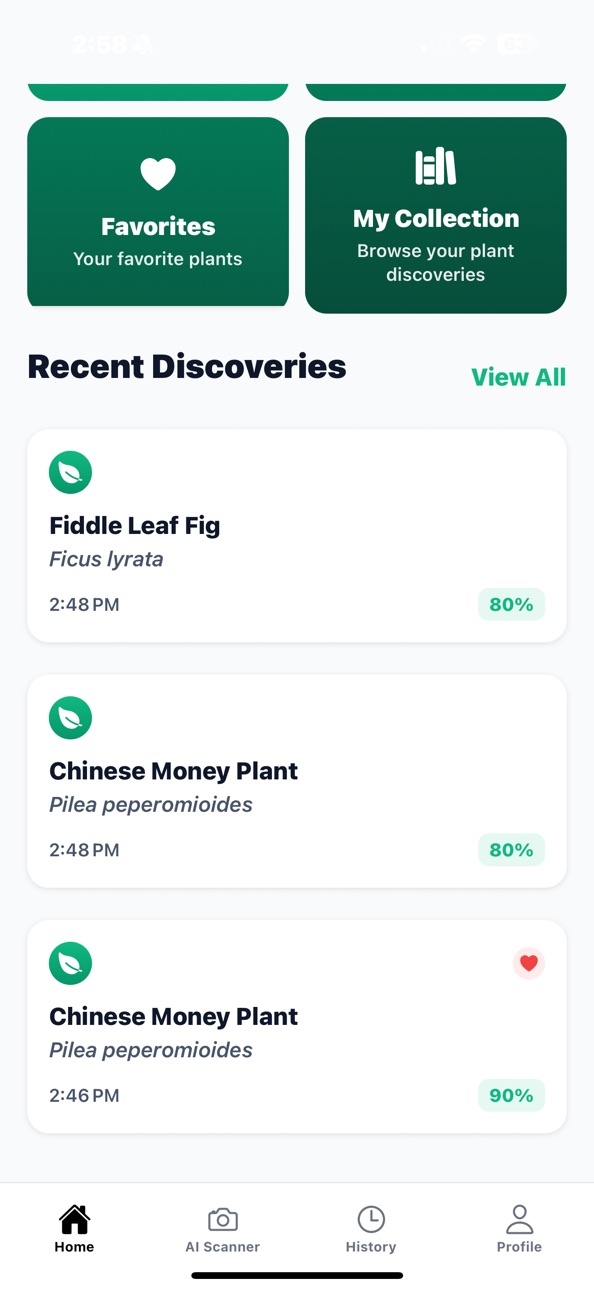This screenshot has height=1290, width=594.
Task: Open the History clock tab
Action: (x=371, y=1229)
